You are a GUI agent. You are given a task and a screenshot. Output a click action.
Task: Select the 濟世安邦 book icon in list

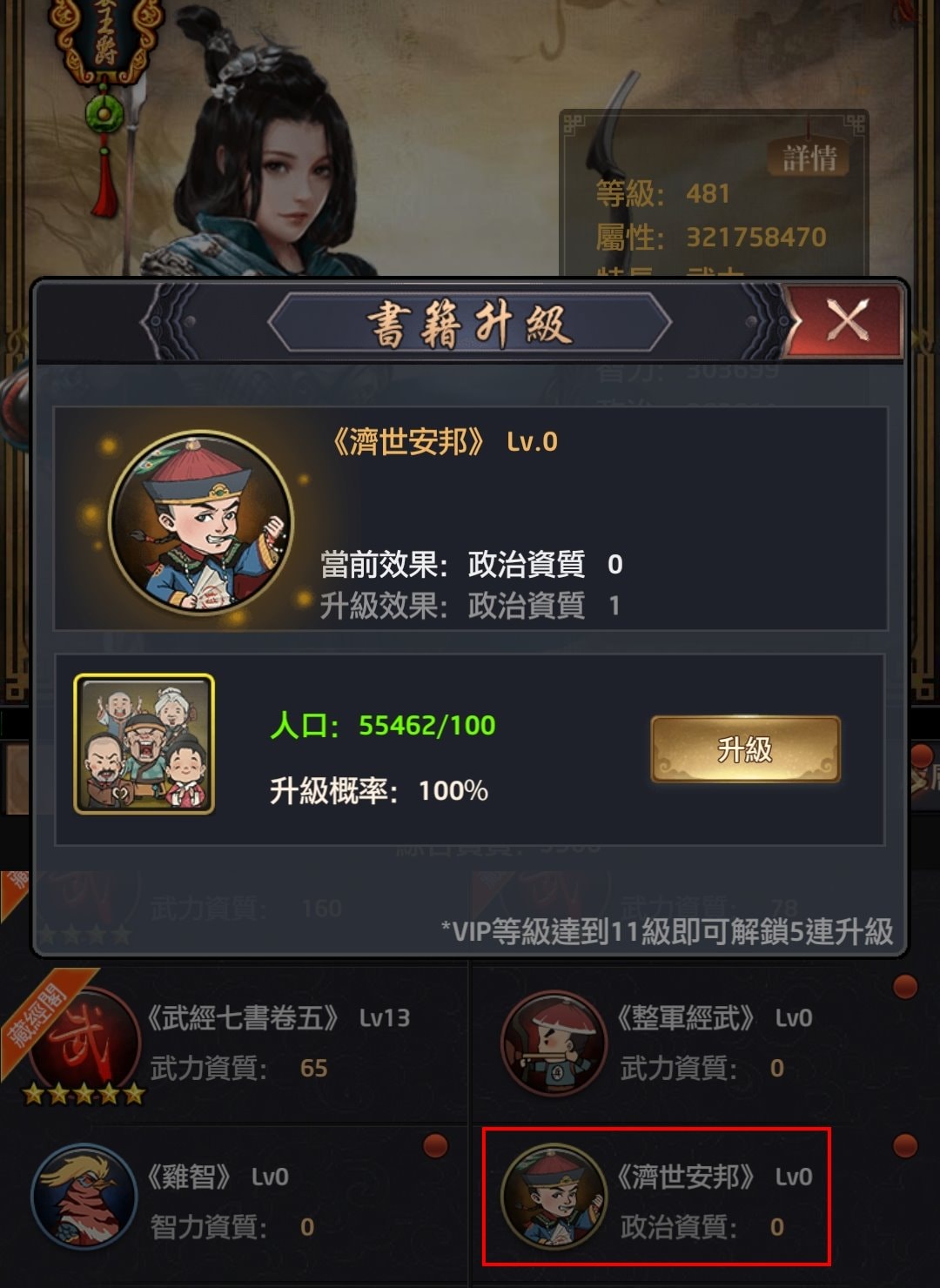point(554,1197)
